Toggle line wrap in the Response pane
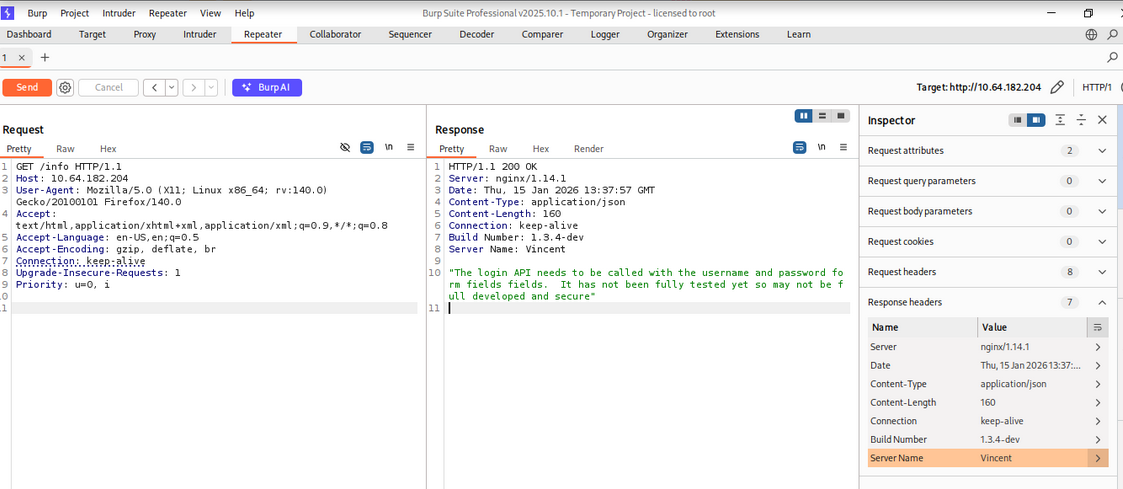This screenshot has width=1123, height=489. 800,148
